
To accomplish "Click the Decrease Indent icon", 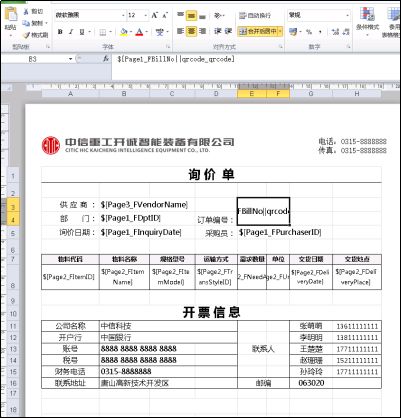I will [x=218, y=31].
